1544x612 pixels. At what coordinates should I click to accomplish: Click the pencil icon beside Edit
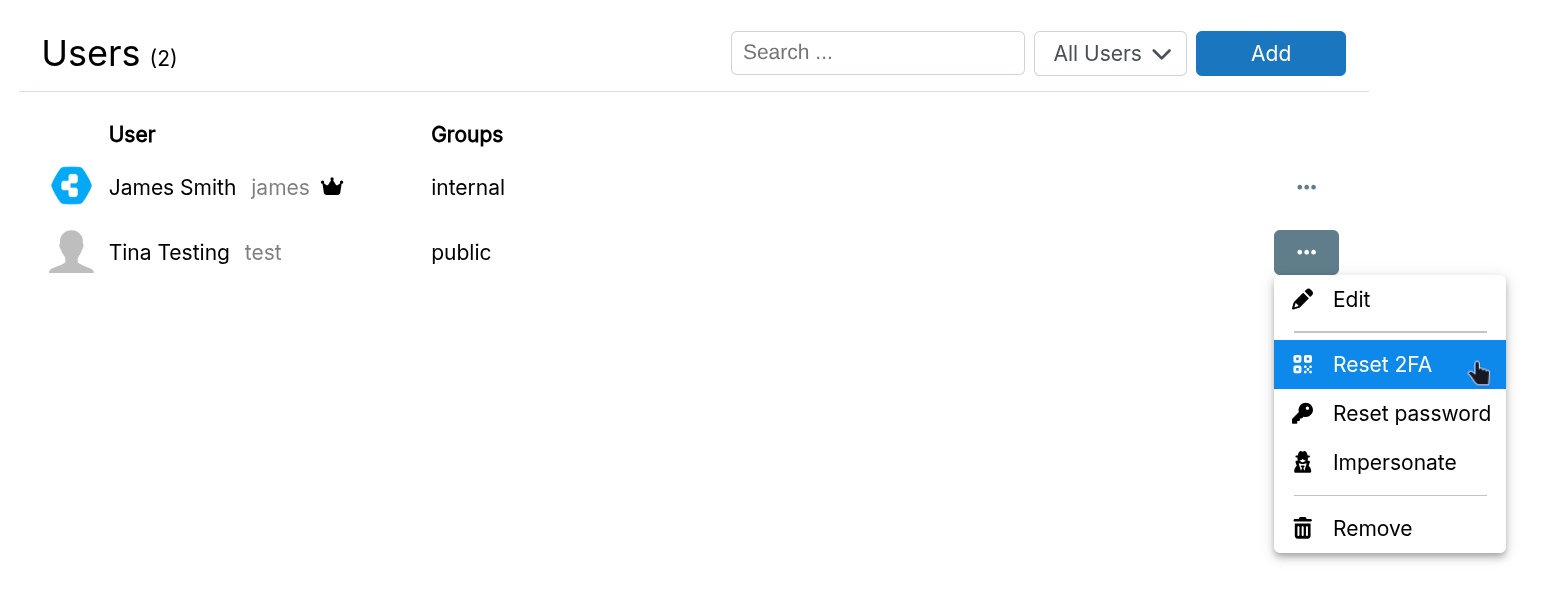pyautogui.click(x=1302, y=300)
